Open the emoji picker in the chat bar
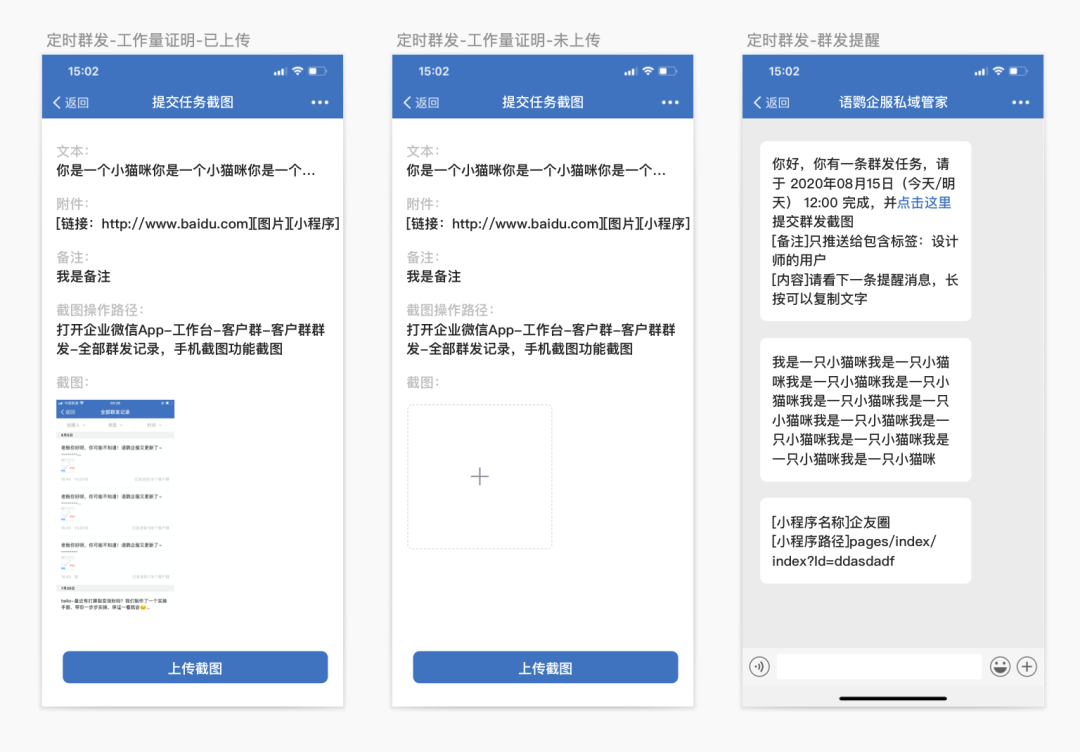 (x=999, y=666)
